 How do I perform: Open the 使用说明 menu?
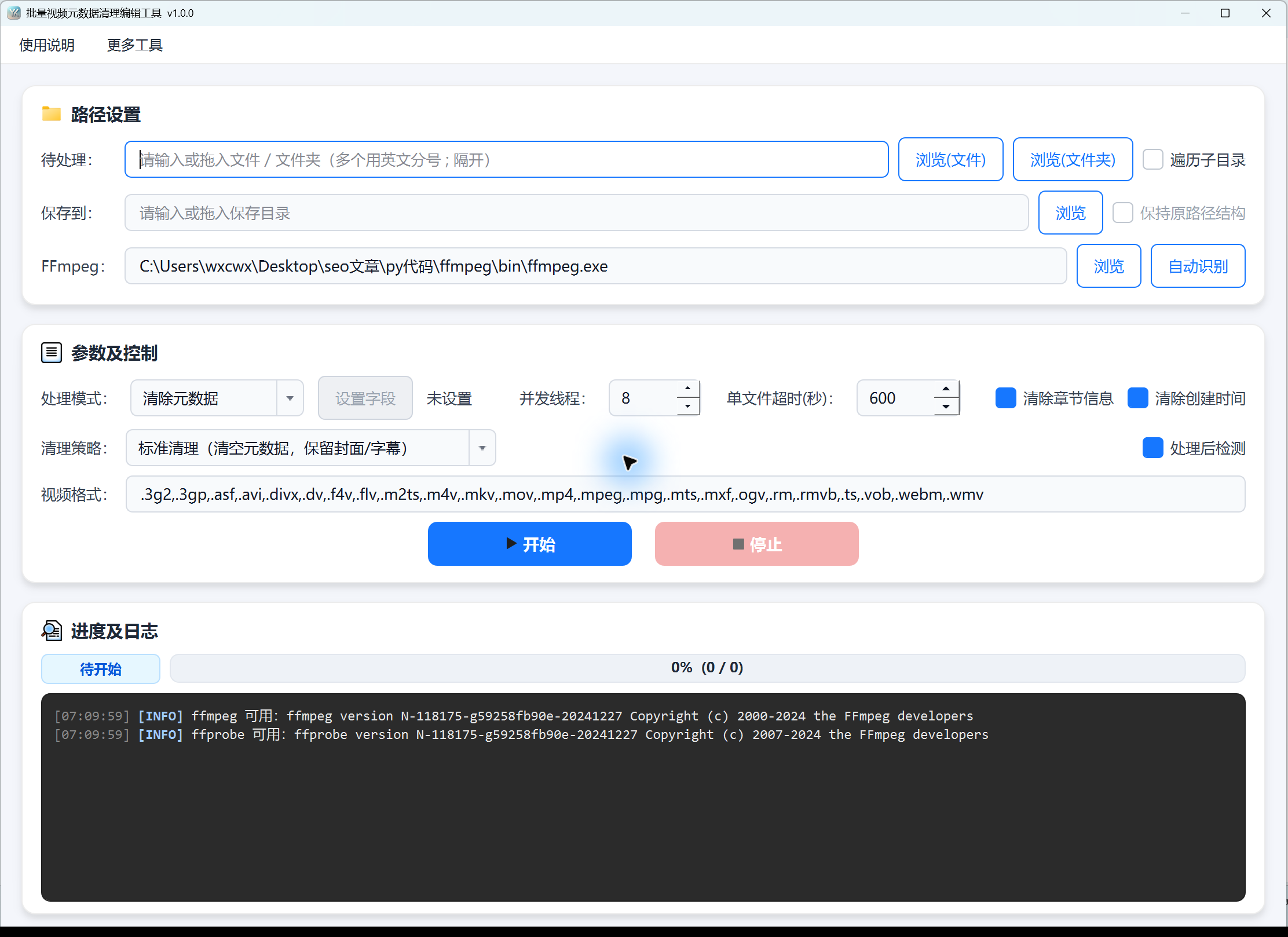click(x=47, y=45)
